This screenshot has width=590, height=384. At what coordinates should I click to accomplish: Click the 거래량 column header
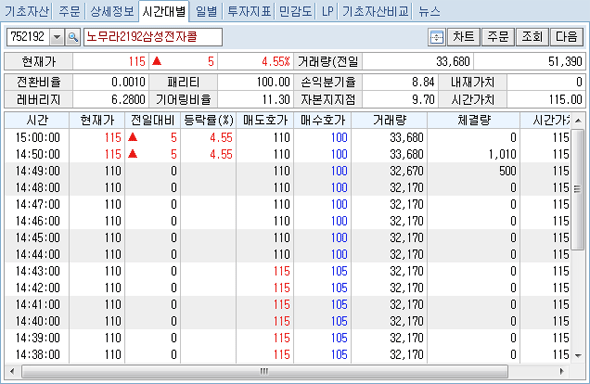tap(389, 120)
